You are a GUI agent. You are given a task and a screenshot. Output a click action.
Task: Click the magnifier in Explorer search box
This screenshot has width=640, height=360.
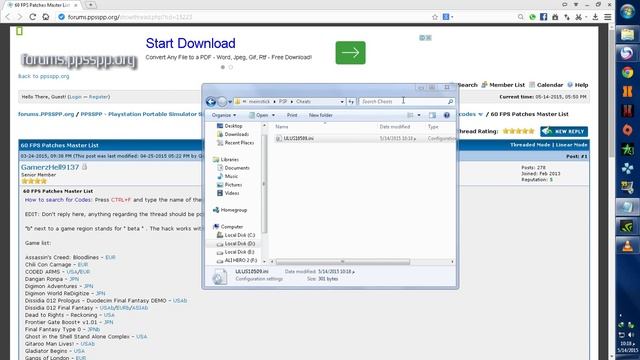click(x=450, y=102)
